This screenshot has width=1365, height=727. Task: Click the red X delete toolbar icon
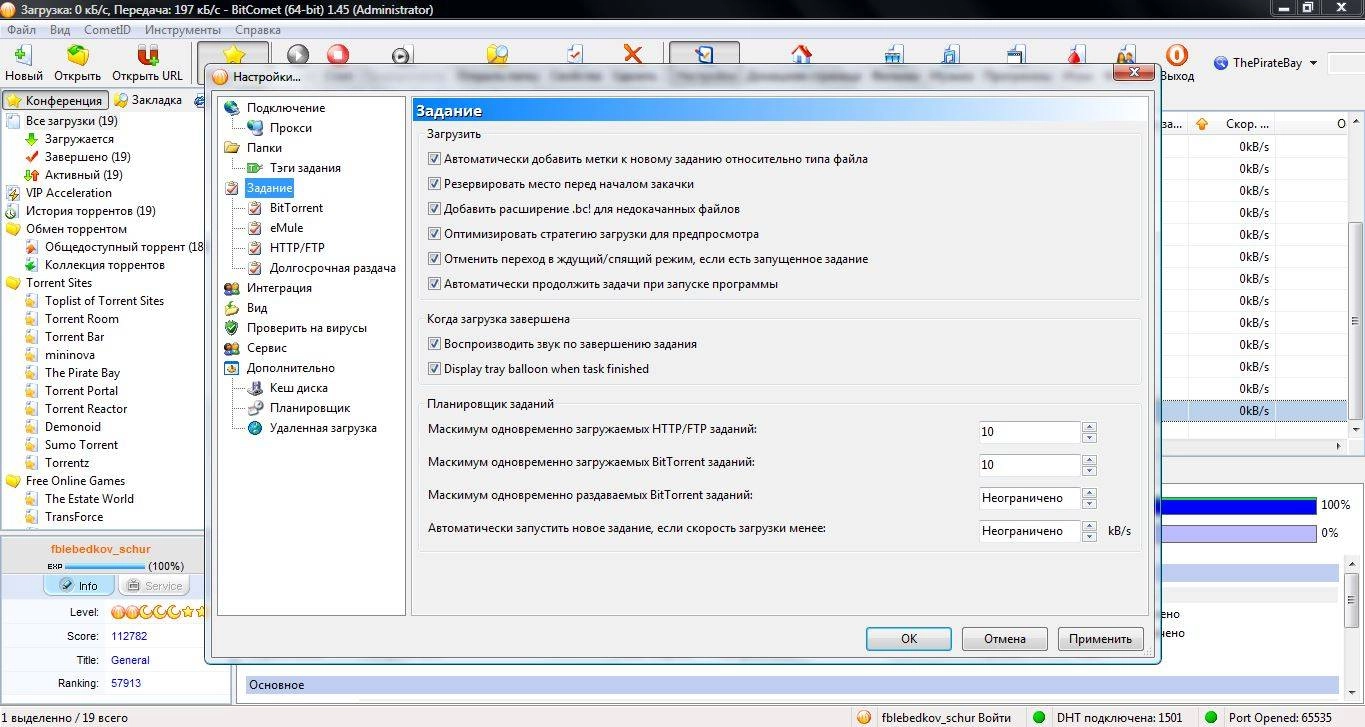click(633, 54)
